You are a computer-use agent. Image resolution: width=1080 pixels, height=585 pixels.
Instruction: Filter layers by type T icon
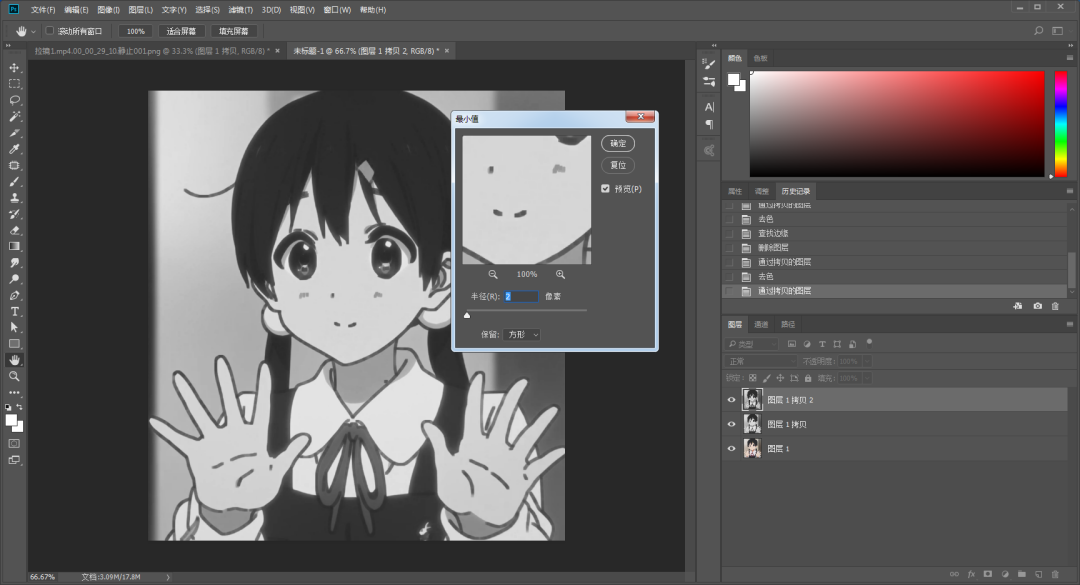click(x=822, y=344)
